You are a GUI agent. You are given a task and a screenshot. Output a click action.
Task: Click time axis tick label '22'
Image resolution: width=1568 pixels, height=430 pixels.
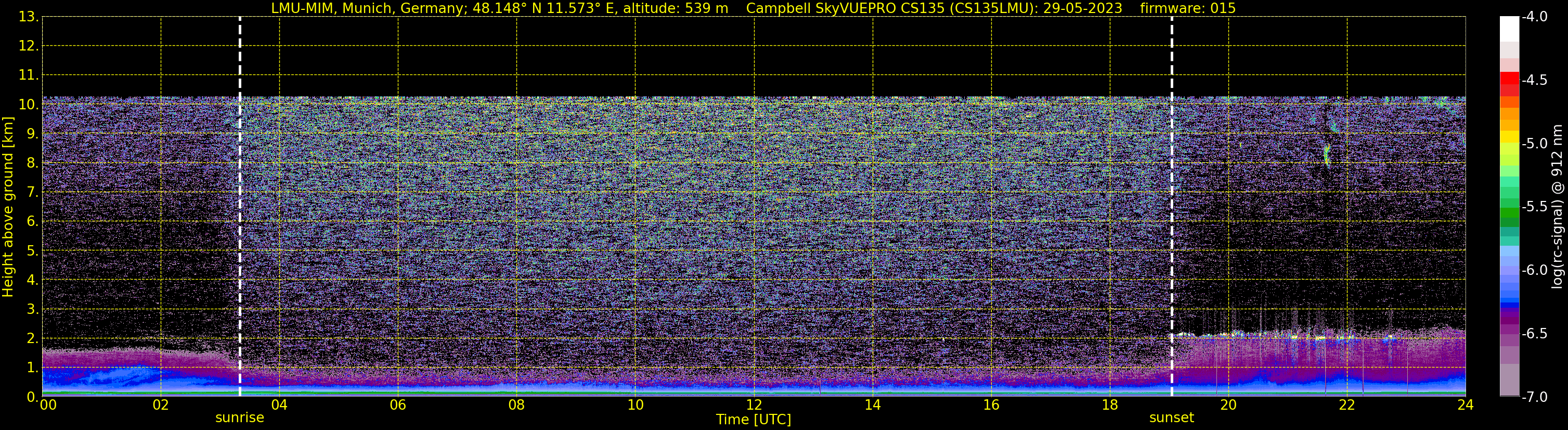click(1347, 405)
